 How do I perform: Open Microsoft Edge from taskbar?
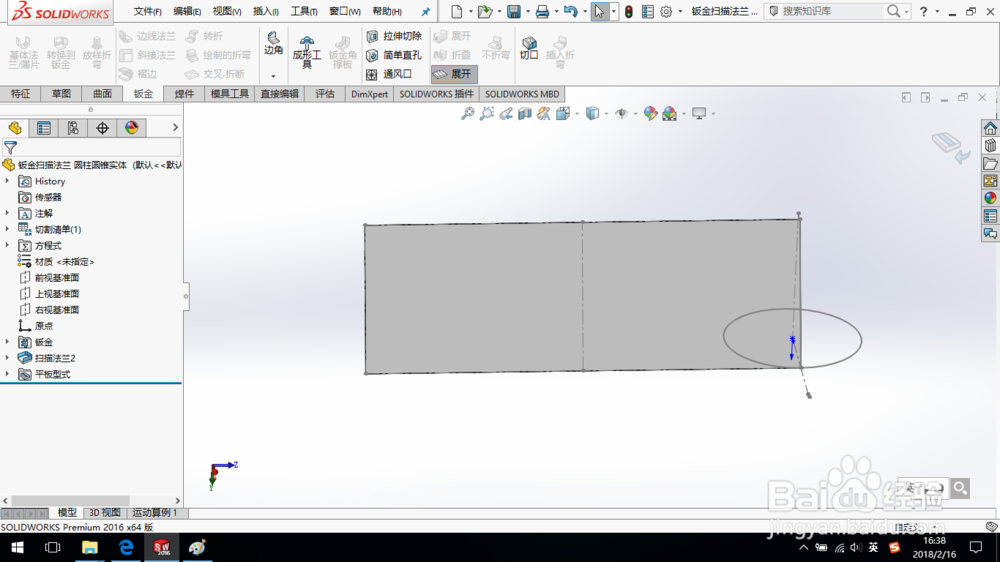pyautogui.click(x=126, y=547)
